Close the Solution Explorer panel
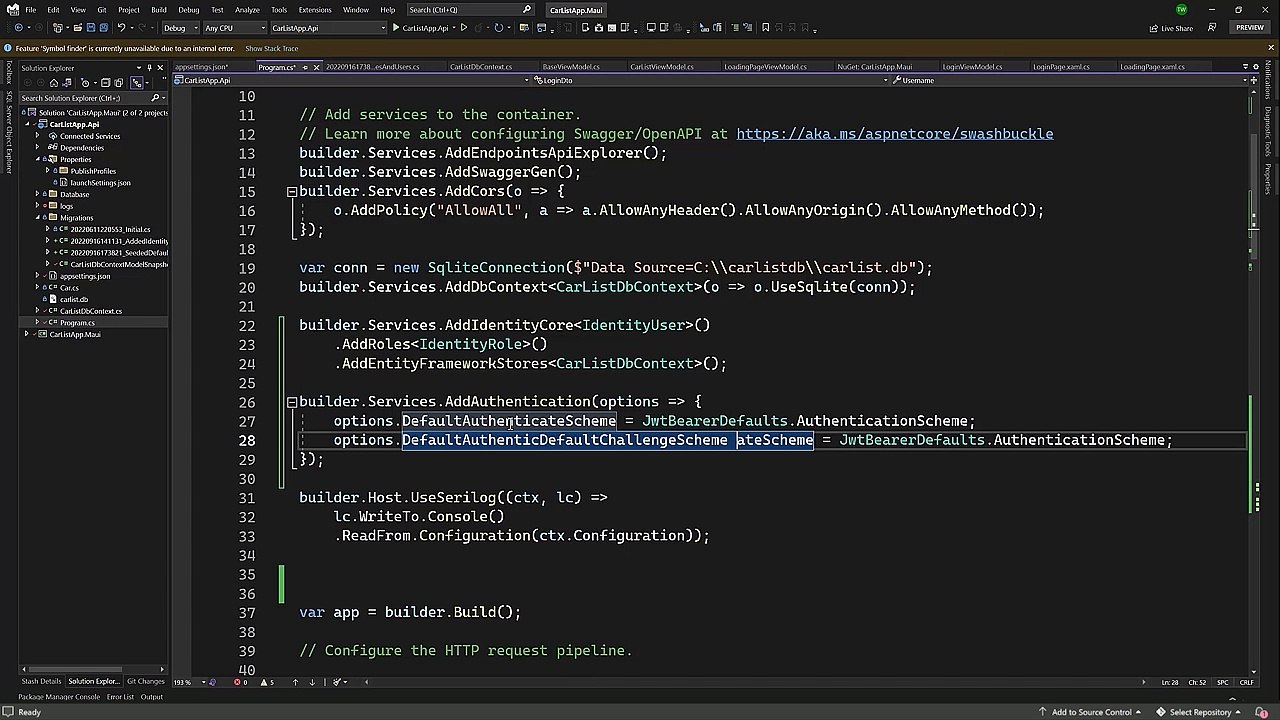The width and height of the screenshot is (1280, 720). pos(160,68)
